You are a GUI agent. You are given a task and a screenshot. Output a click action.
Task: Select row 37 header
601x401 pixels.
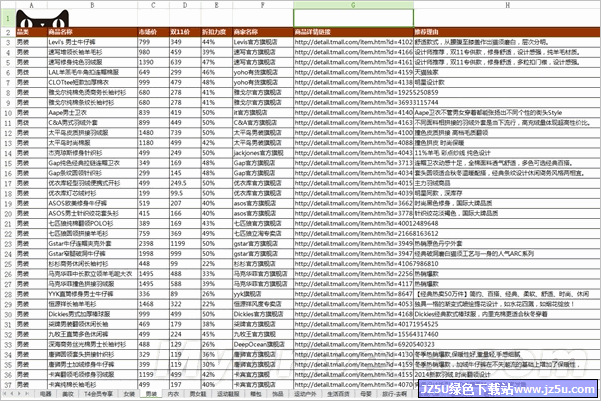click(8, 385)
